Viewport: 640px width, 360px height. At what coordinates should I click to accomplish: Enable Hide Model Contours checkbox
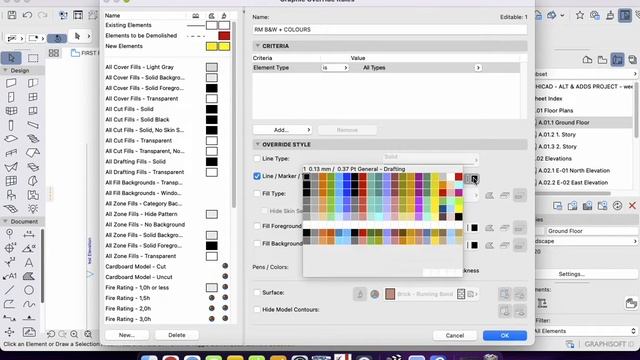[257, 309]
